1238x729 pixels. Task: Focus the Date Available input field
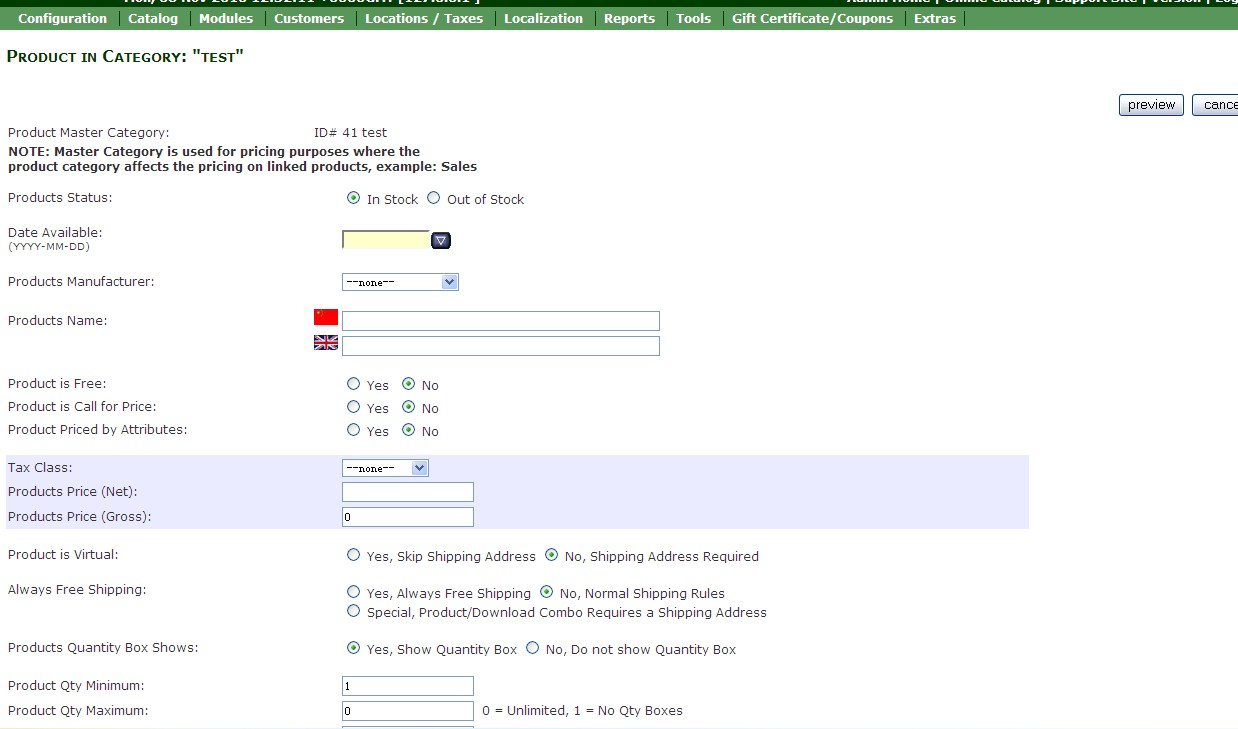tap(386, 240)
